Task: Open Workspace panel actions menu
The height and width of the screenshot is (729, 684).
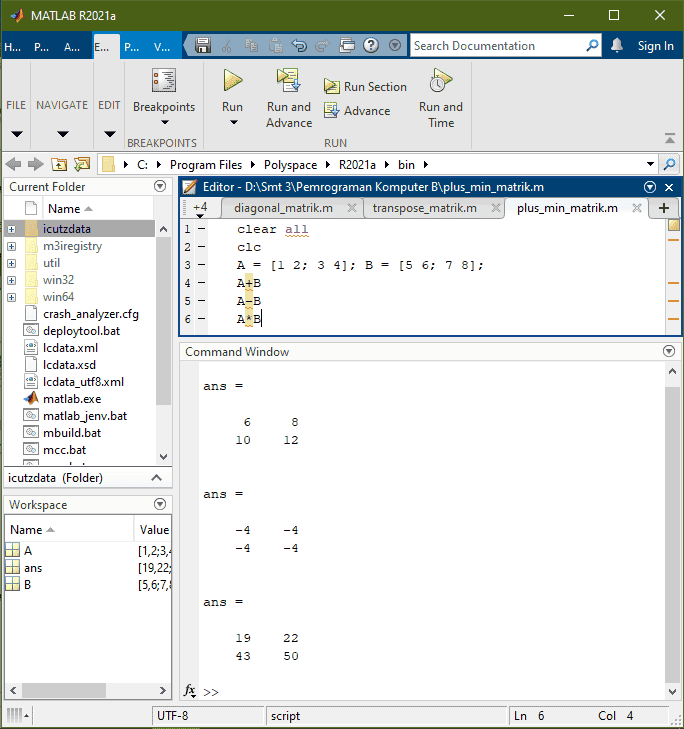Action: 160,504
